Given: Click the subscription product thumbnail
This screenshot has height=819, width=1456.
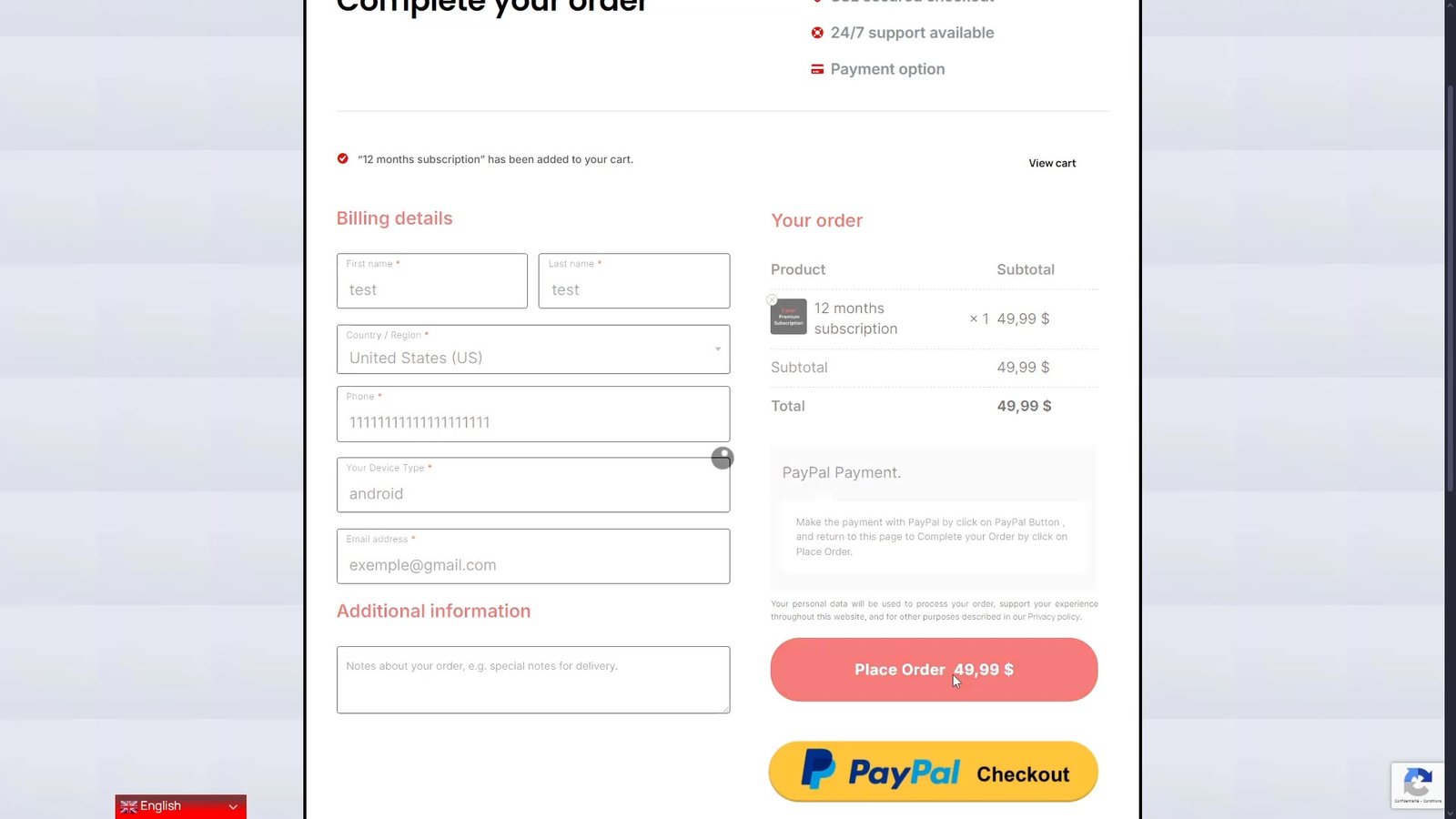Looking at the screenshot, I should [789, 318].
